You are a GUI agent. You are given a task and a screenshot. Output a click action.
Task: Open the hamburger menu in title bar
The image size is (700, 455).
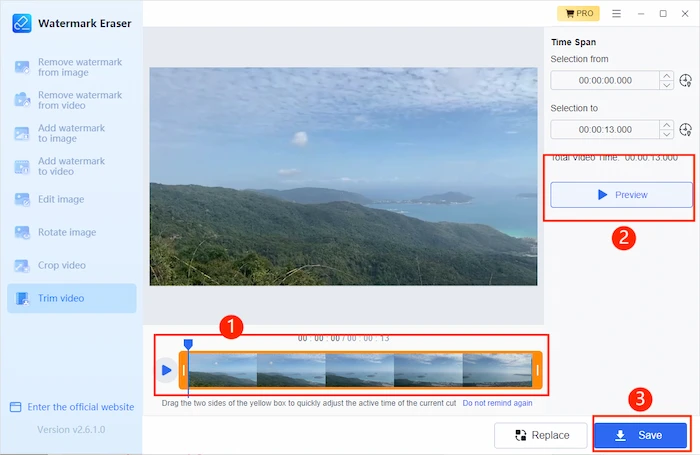point(616,14)
